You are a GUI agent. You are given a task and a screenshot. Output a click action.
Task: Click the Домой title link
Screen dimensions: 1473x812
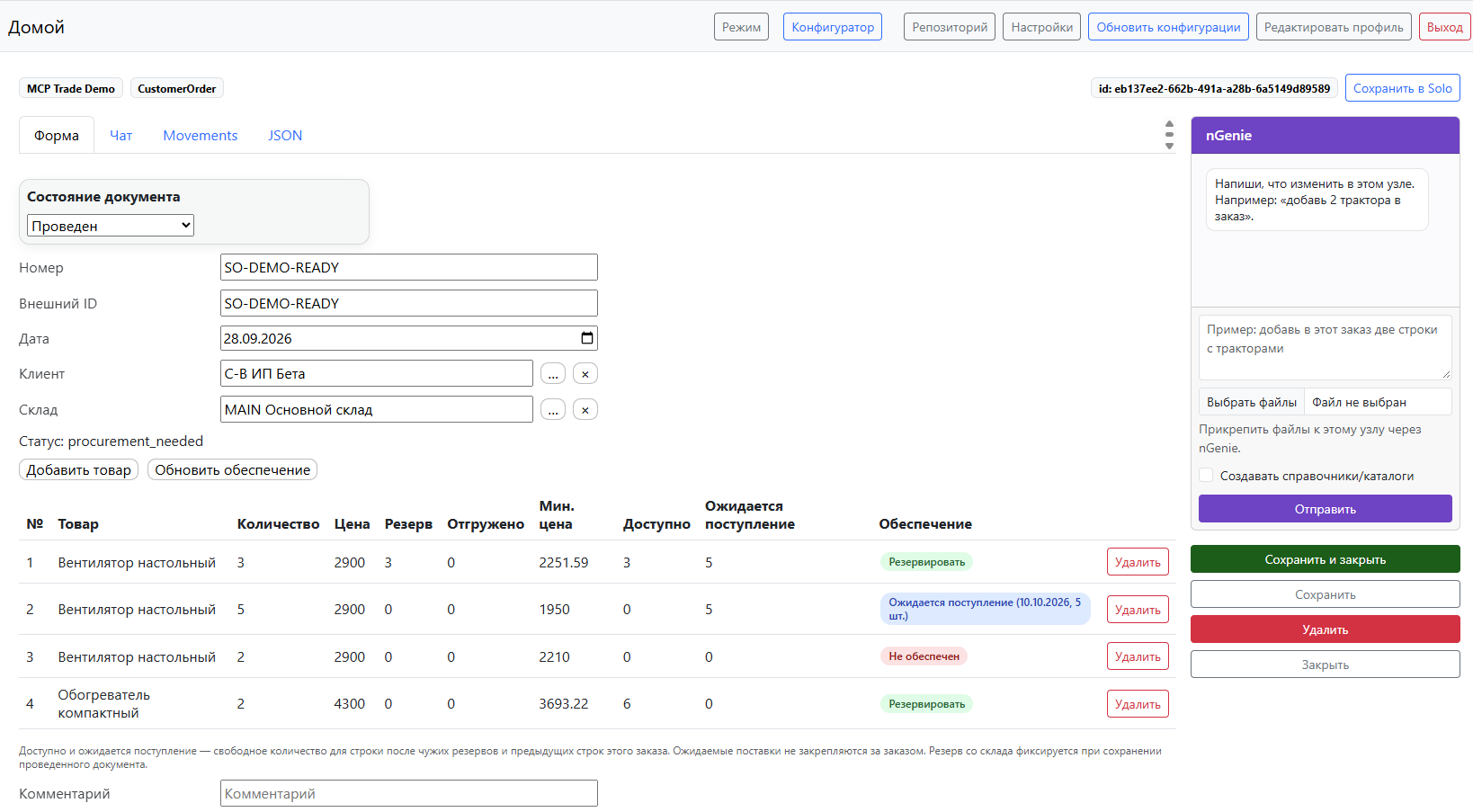[x=36, y=27]
